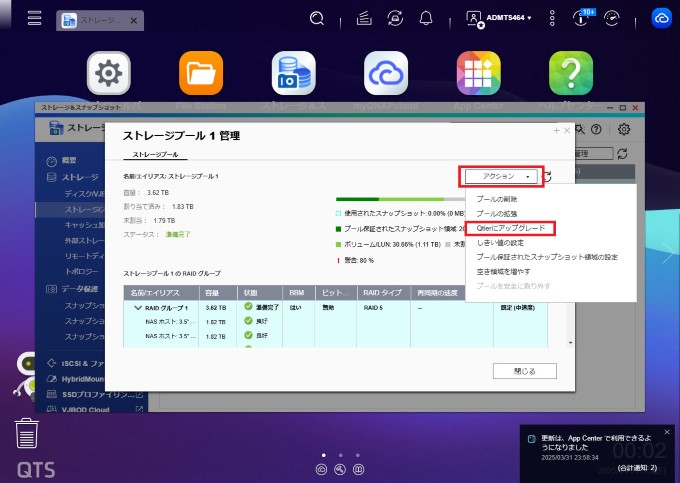Open SSDプロファイリング sidebar item
This screenshot has height=483, width=680.
pyautogui.click(x=95, y=395)
